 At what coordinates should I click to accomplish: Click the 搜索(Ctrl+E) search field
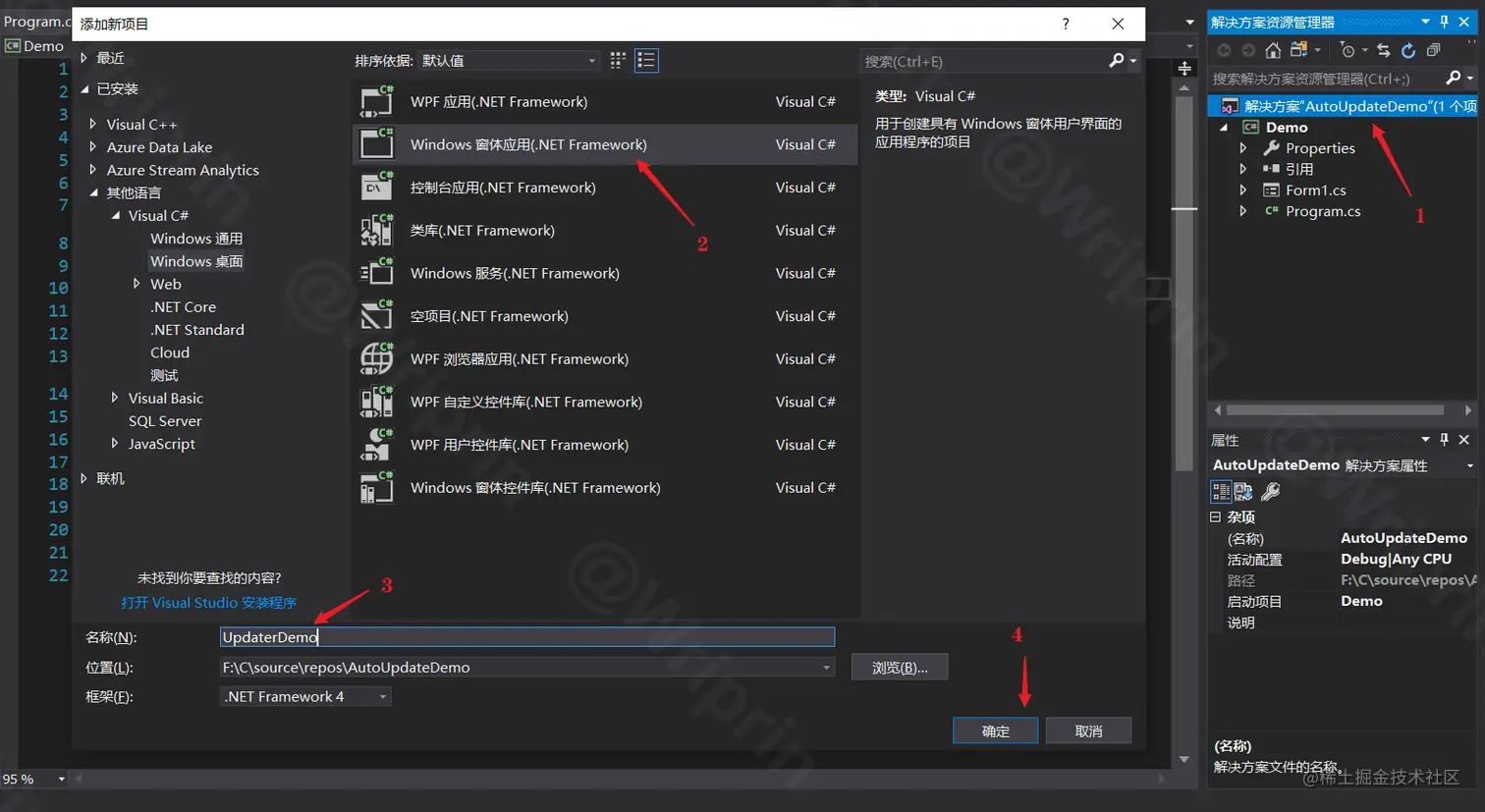(x=982, y=61)
